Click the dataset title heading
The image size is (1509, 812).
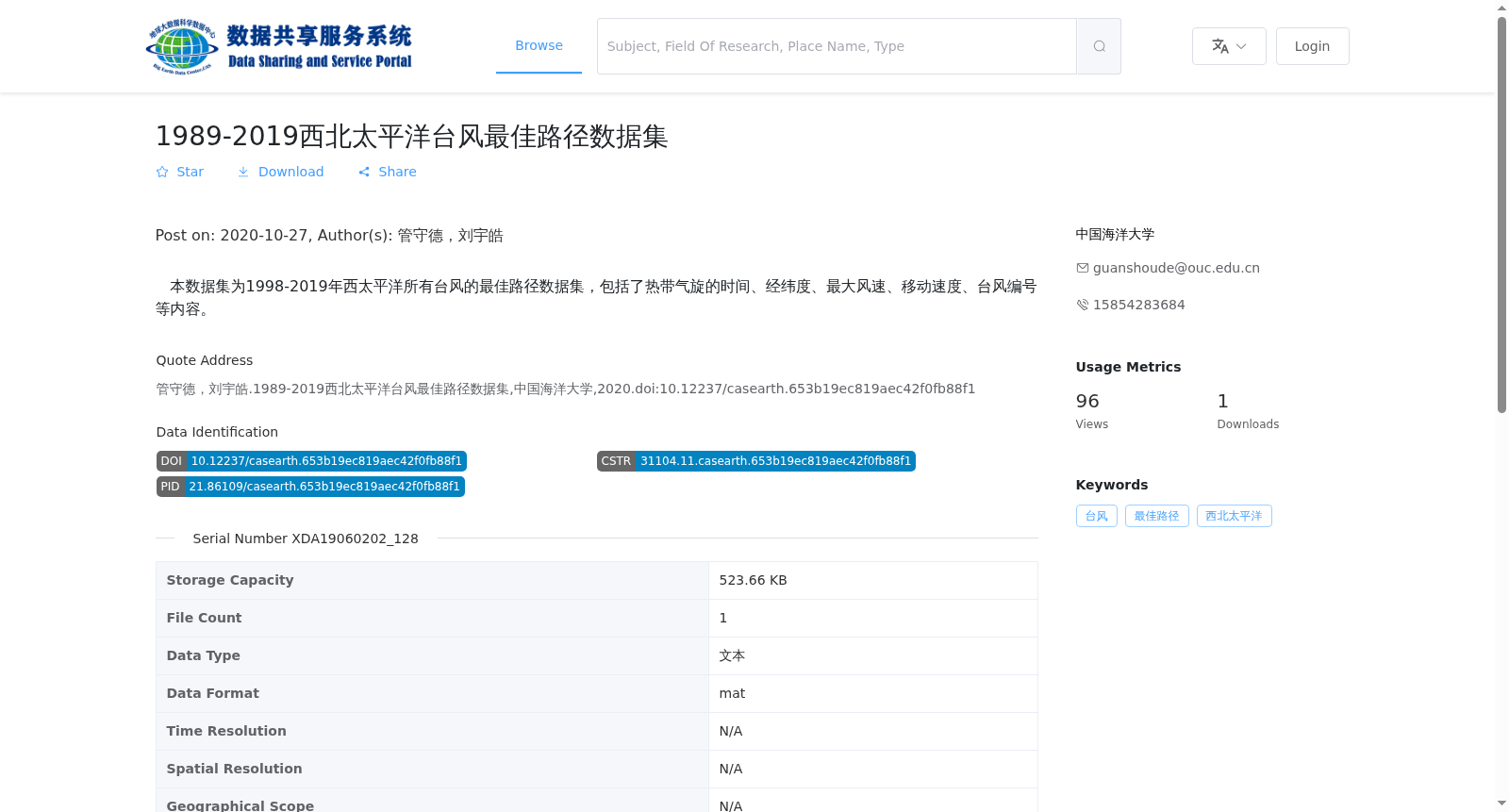coord(411,137)
